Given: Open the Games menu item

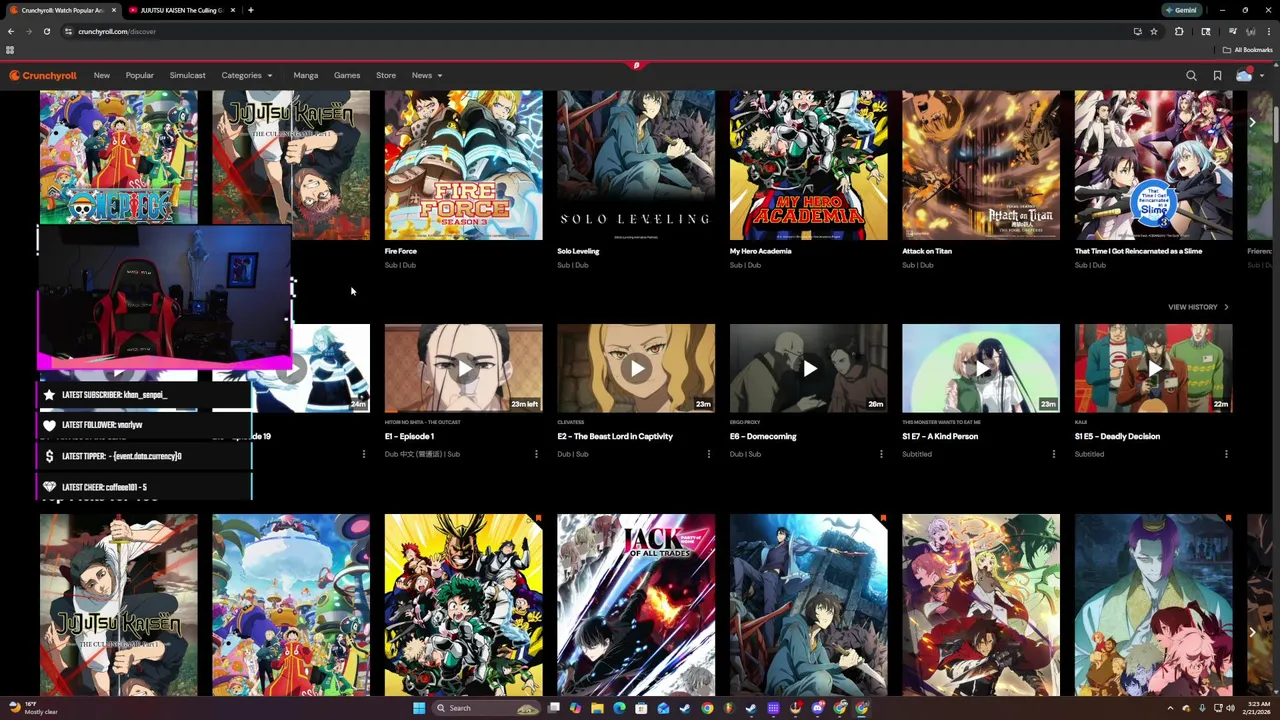Looking at the screenshot, I should coord(347,75).
